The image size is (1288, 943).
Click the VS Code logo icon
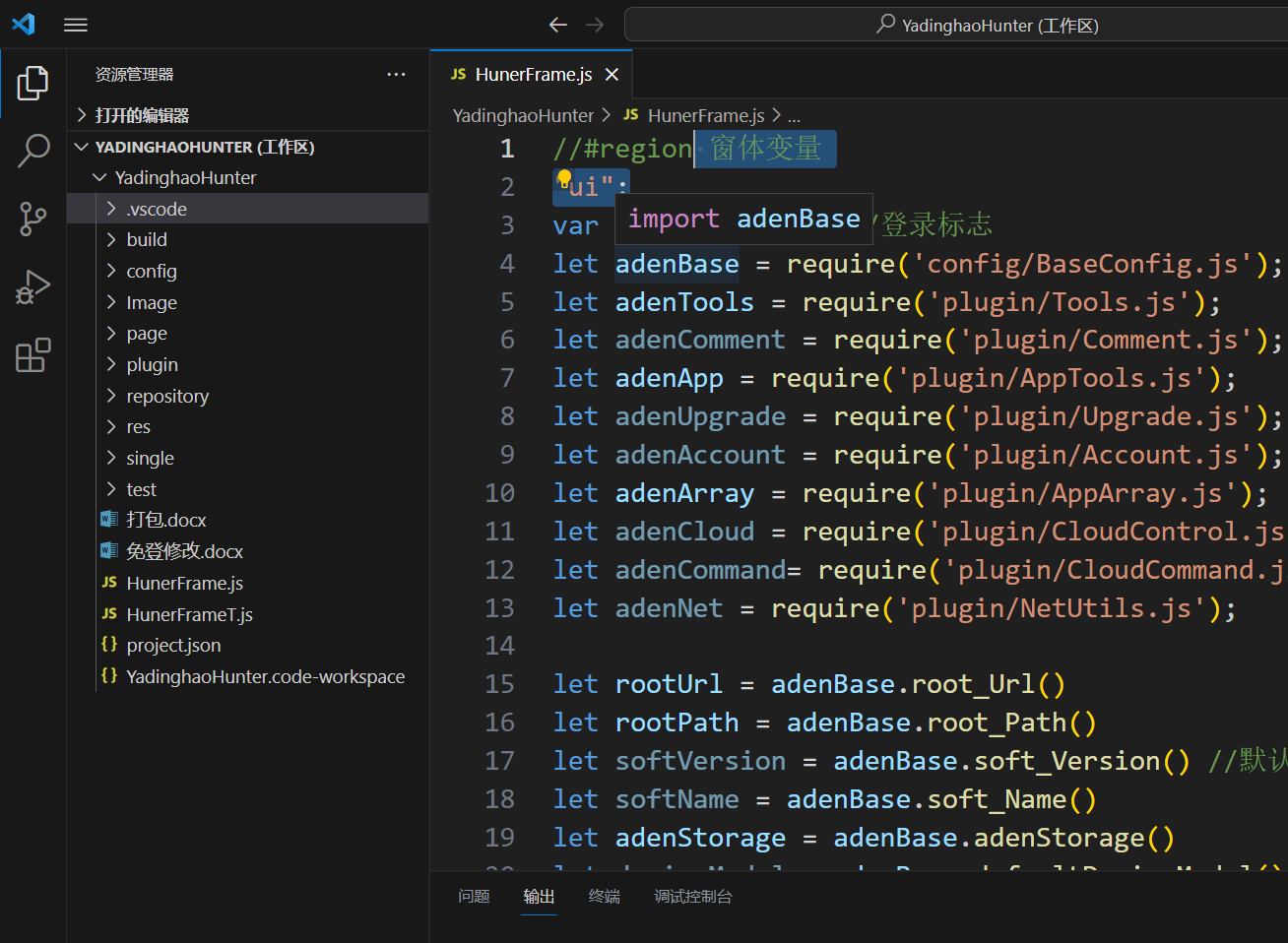[x=24, y=24]
